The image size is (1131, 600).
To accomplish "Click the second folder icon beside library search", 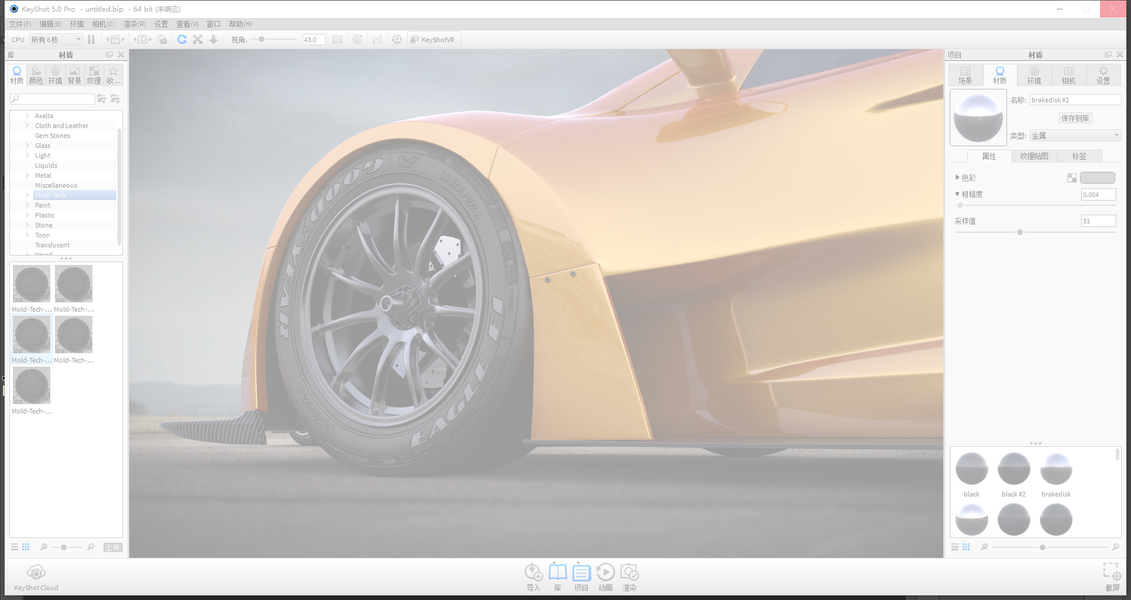I will (x=115, y=99).
